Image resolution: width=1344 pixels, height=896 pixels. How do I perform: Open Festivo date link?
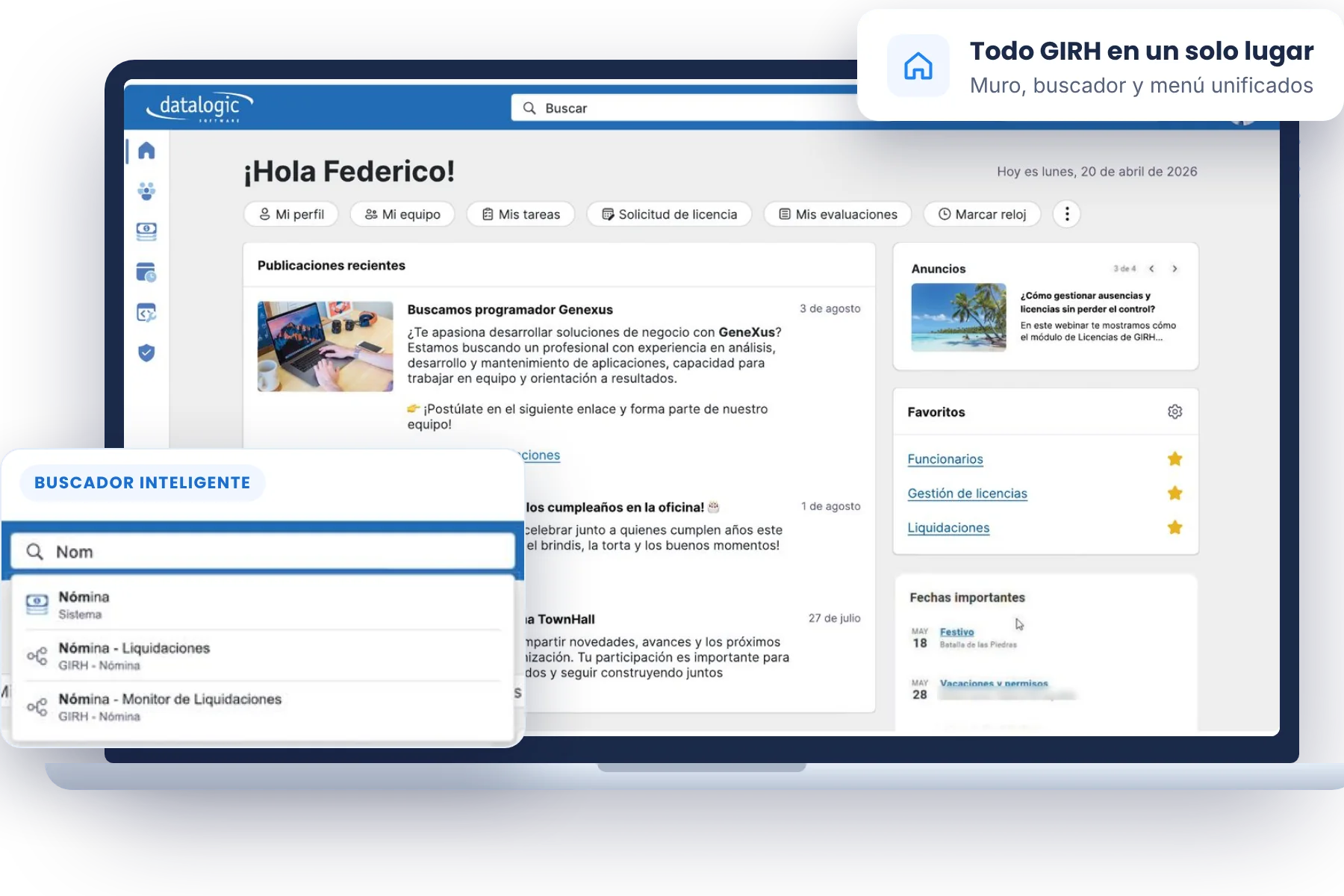[956, 632]
